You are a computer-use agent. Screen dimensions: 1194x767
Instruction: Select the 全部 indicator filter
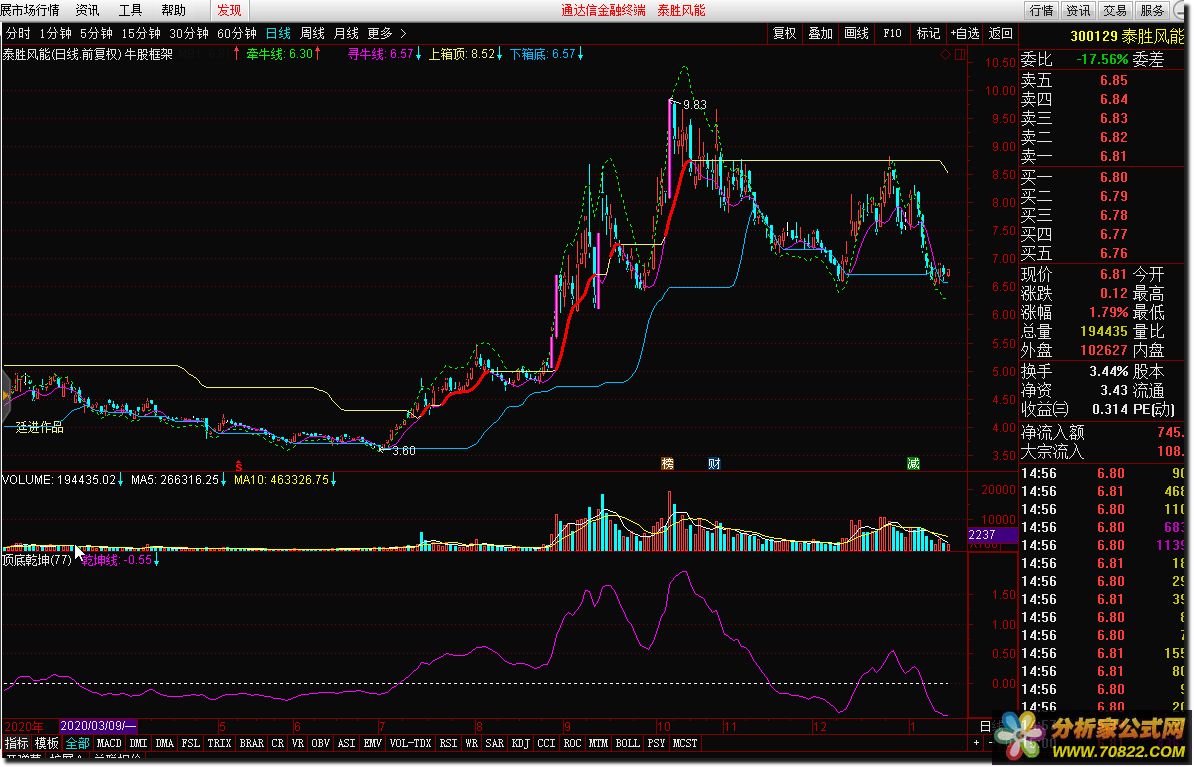pos(77,743)
